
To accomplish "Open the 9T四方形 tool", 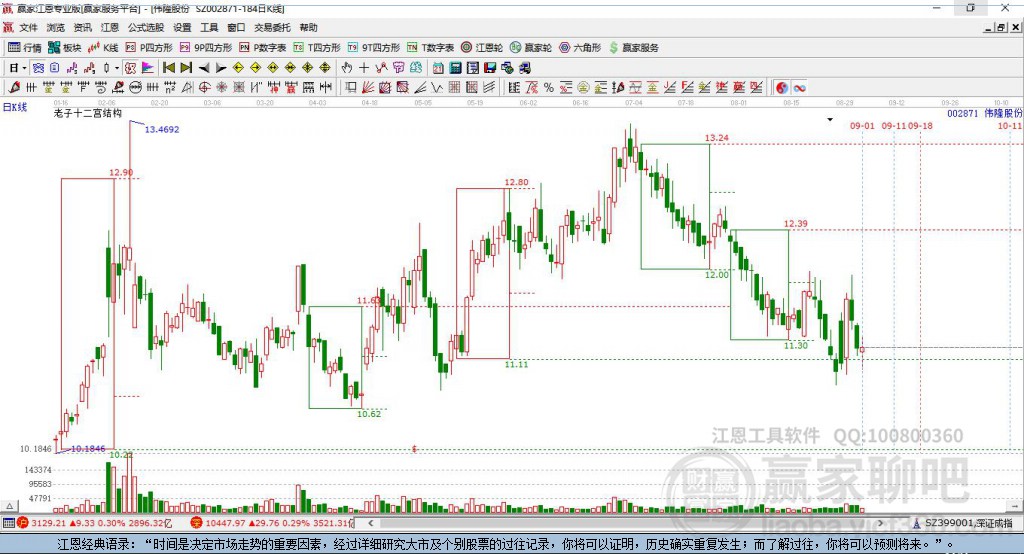I will pyautogui.click(x=374, y=48).
